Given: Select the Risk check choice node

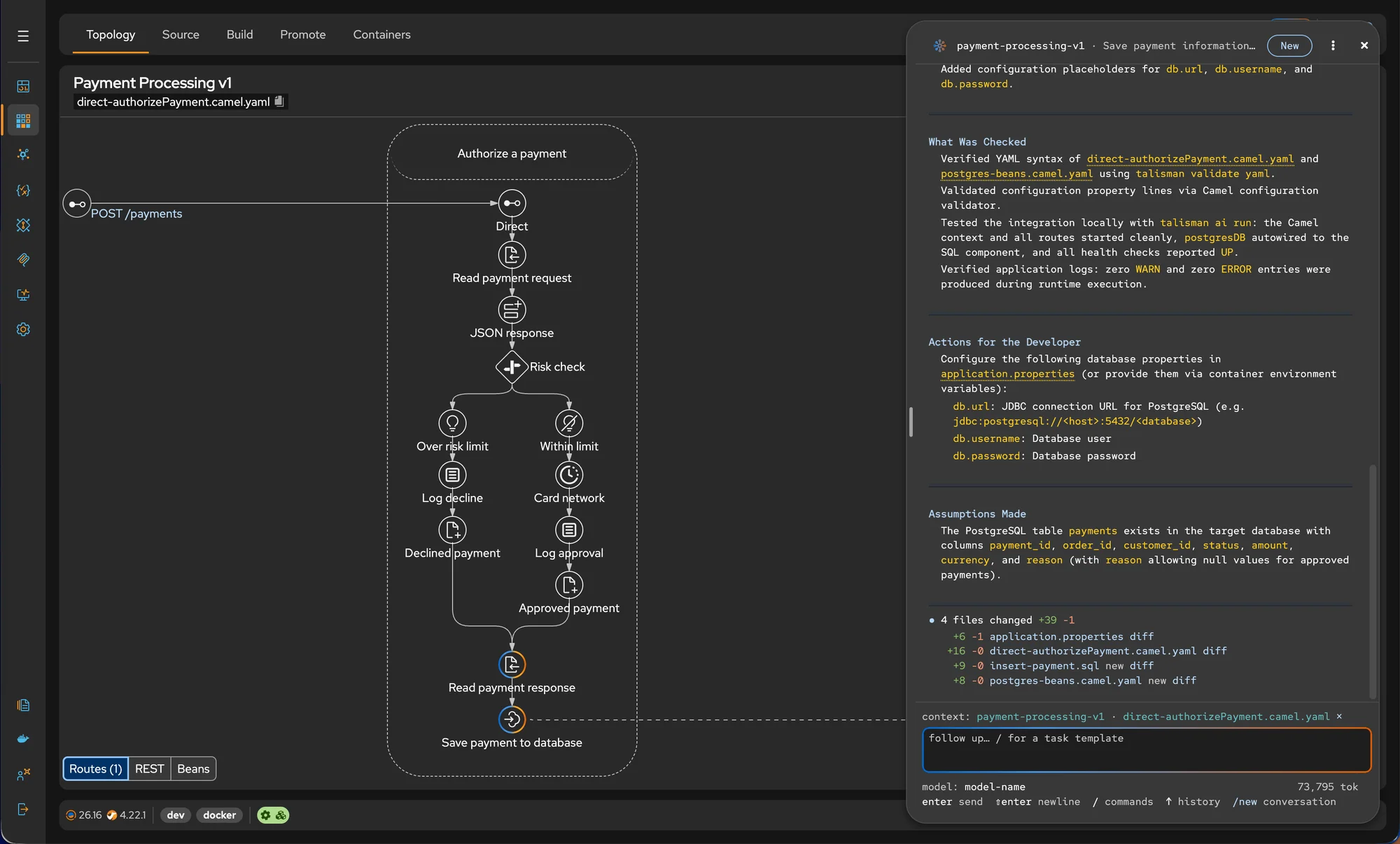Looking at the screenshot, I should click(x=512, y=366).
